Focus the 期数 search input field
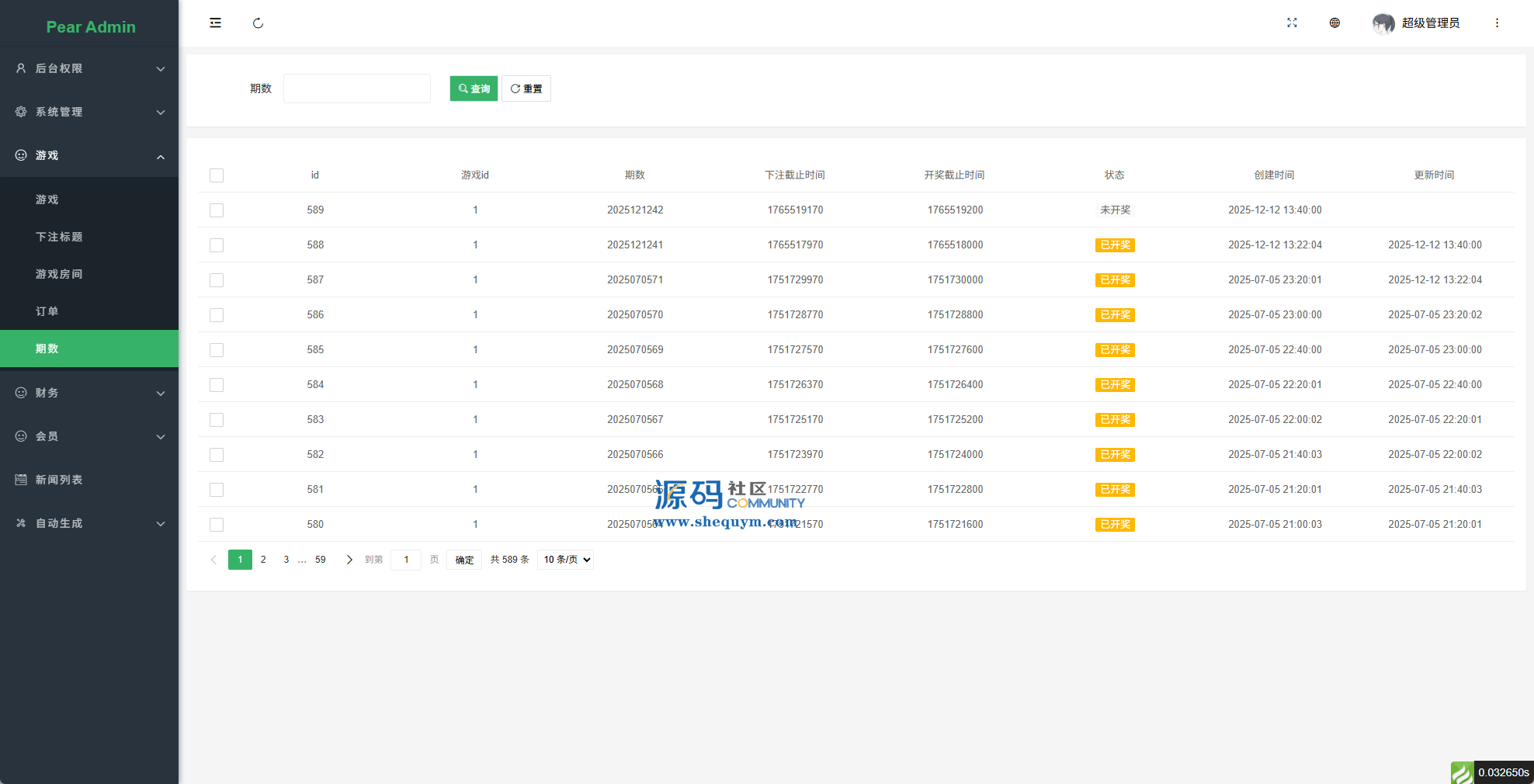1534x784 pixels. point(357,88)
